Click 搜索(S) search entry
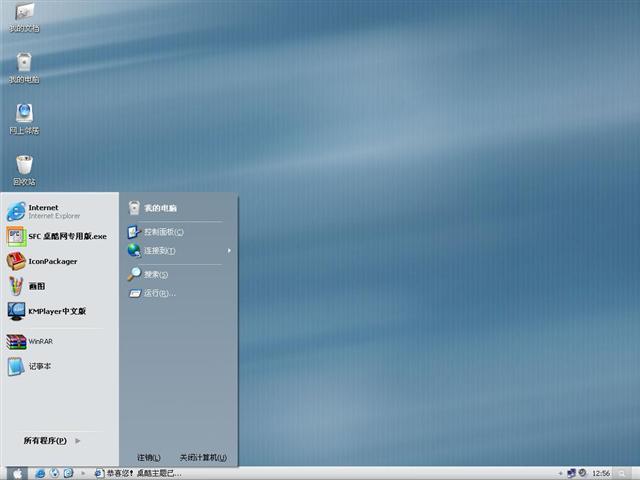 click(155, 274)
